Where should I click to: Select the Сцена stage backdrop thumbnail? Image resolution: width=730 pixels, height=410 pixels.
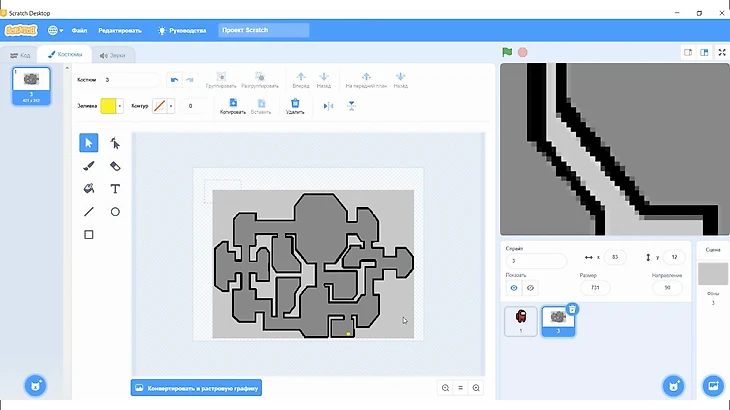click(712, 274)
